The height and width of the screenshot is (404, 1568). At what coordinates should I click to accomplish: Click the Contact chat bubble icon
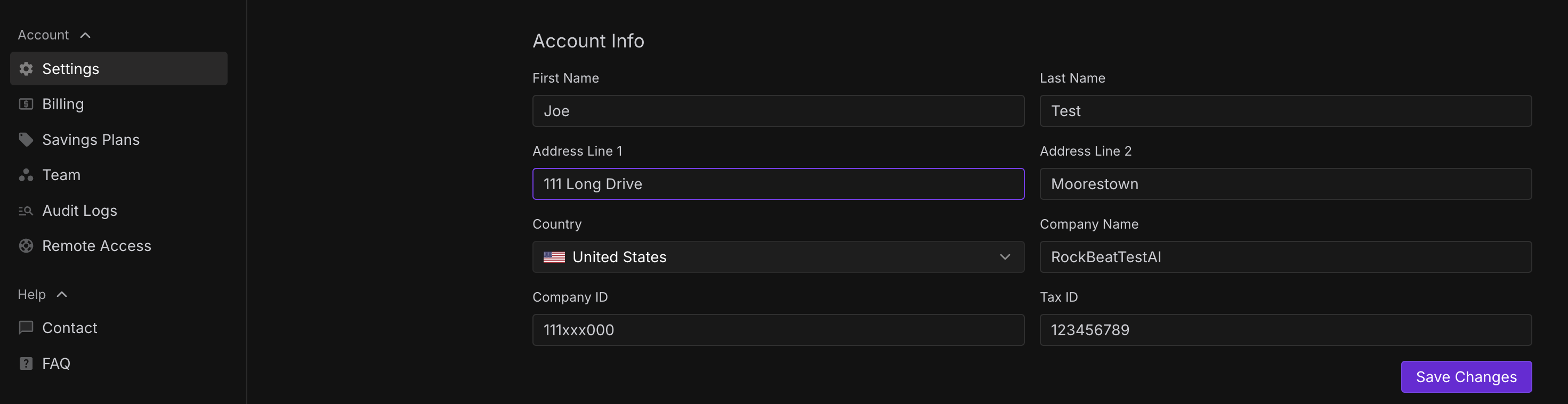[26, 328]
